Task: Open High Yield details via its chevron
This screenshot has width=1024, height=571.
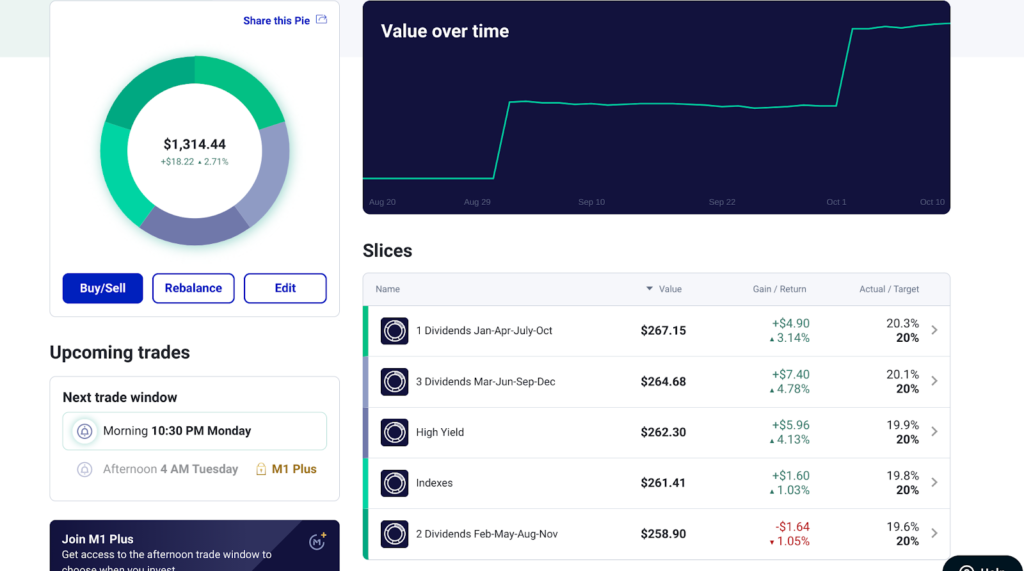Action: [x=934, y=432]
